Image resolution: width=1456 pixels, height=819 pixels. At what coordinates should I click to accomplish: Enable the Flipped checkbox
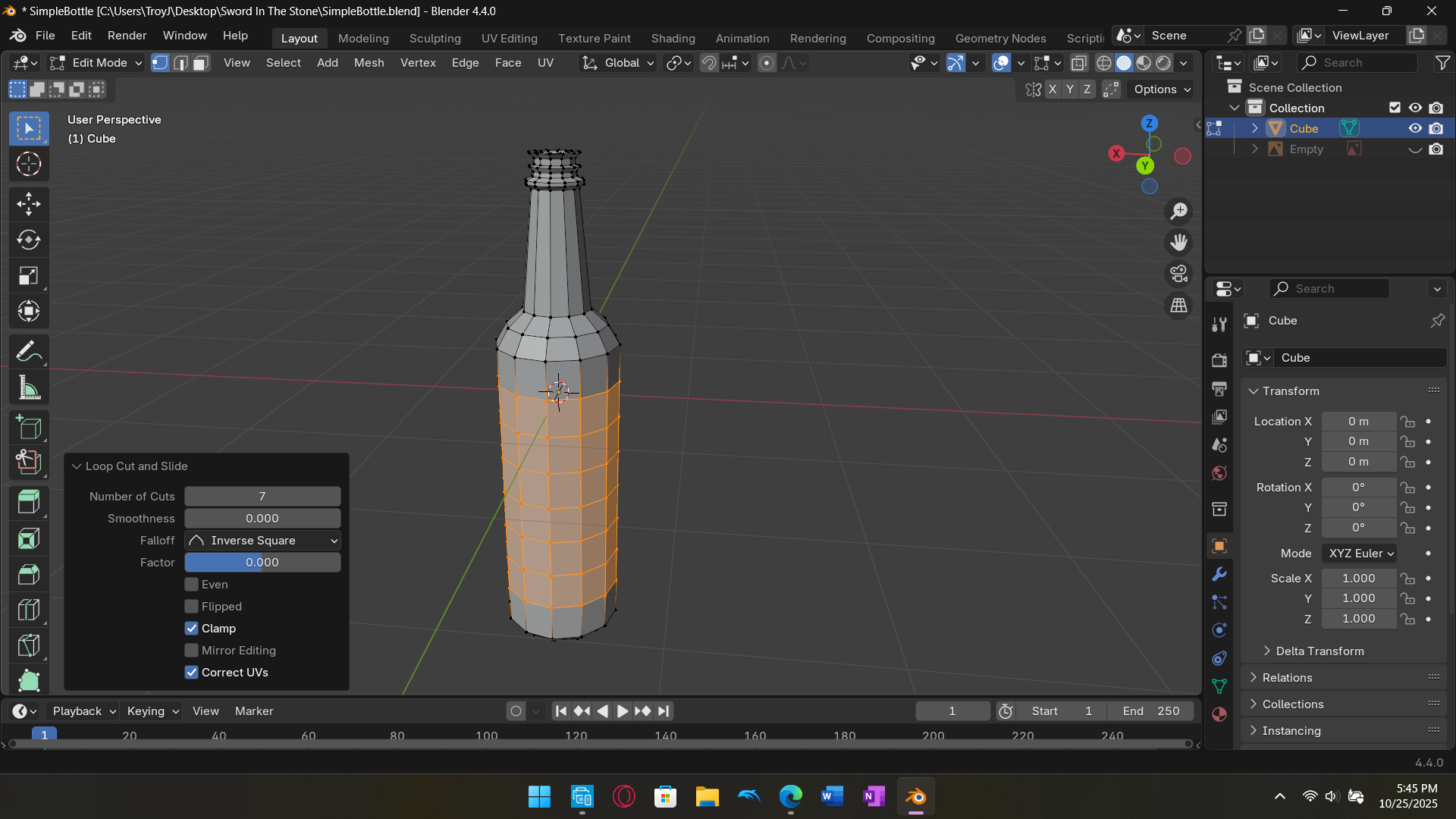pos(192,607)
